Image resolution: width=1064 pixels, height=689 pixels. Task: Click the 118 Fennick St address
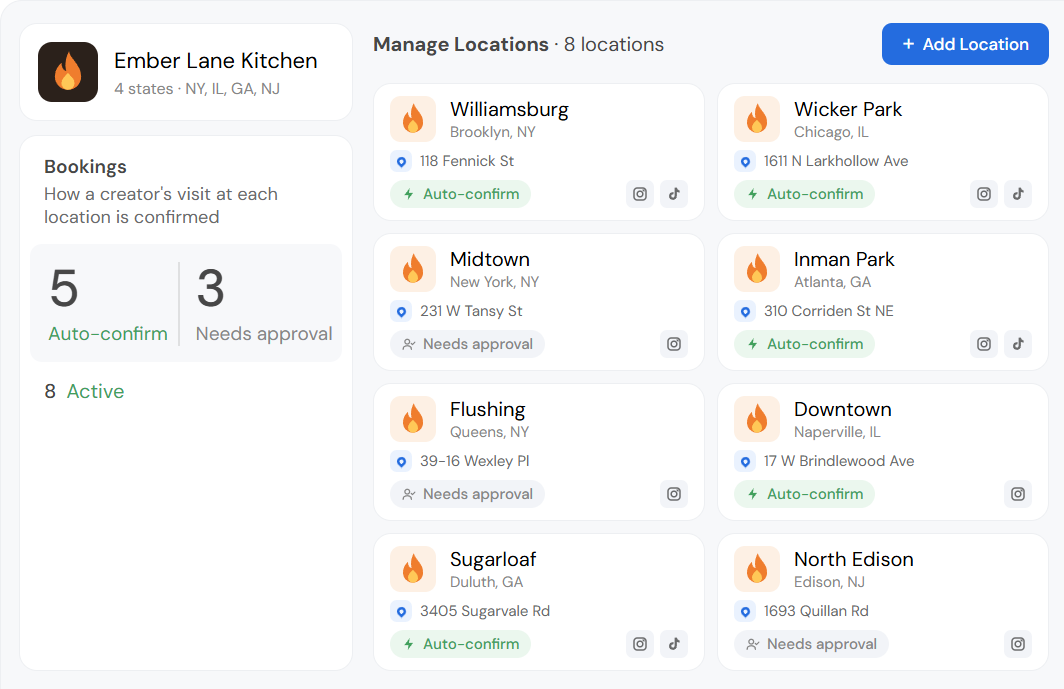point(467,162)
